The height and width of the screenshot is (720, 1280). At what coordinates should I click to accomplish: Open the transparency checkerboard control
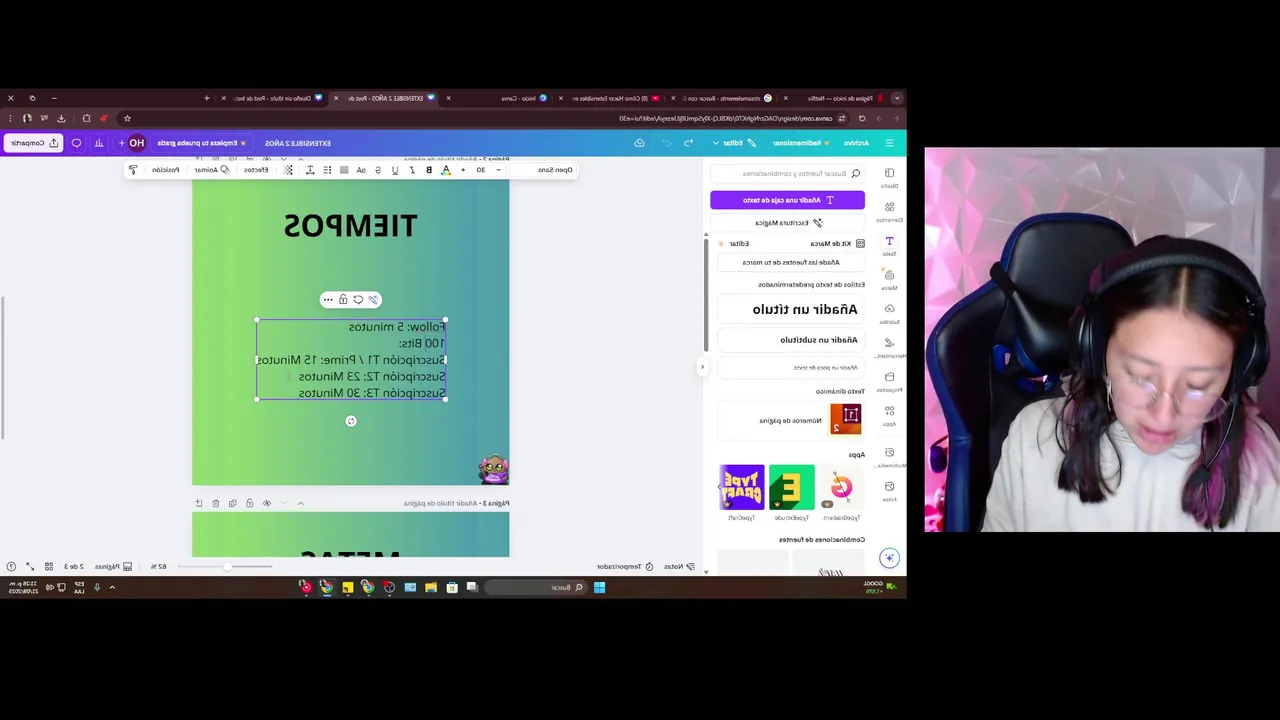[289, 170]
